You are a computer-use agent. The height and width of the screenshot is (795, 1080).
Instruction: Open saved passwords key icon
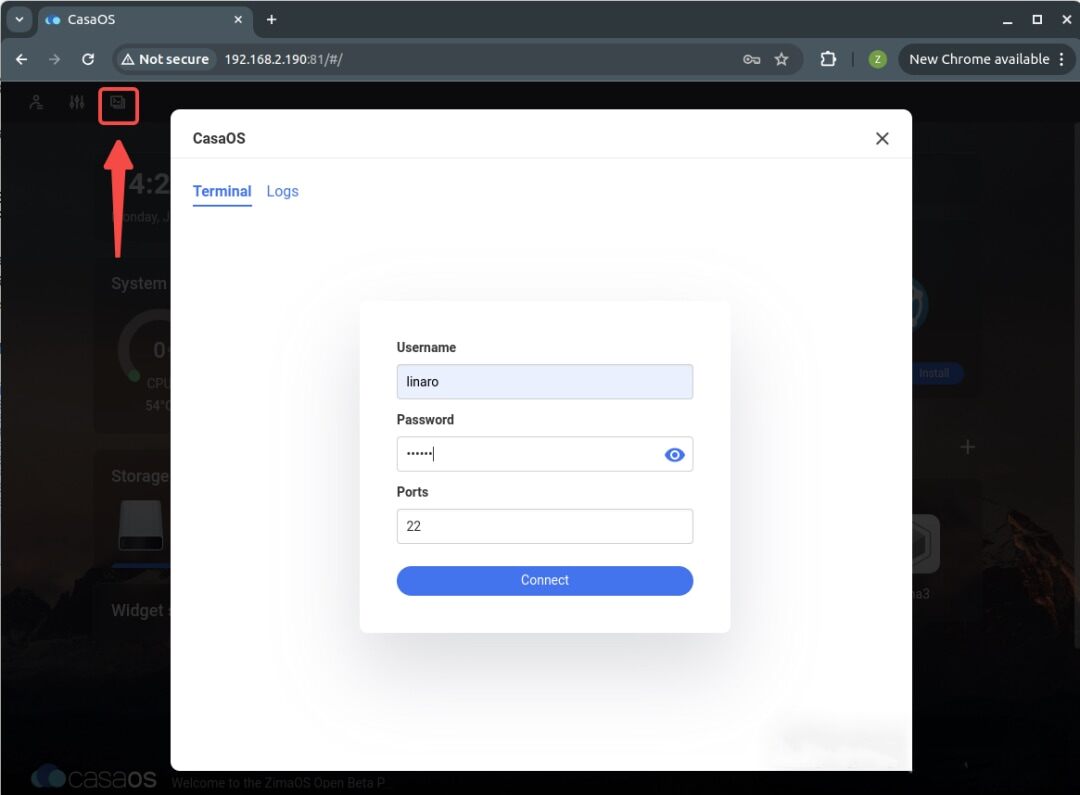coord(751,59)
